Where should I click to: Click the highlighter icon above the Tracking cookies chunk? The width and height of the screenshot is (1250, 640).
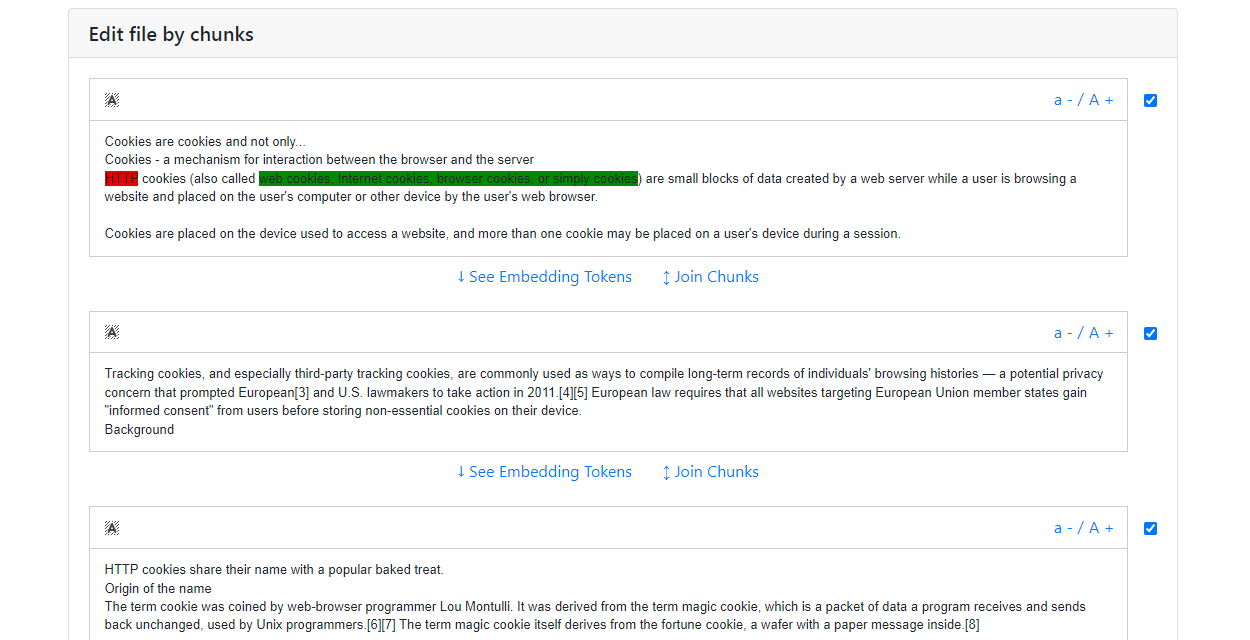pyautogui.click(x=112, y=333)
